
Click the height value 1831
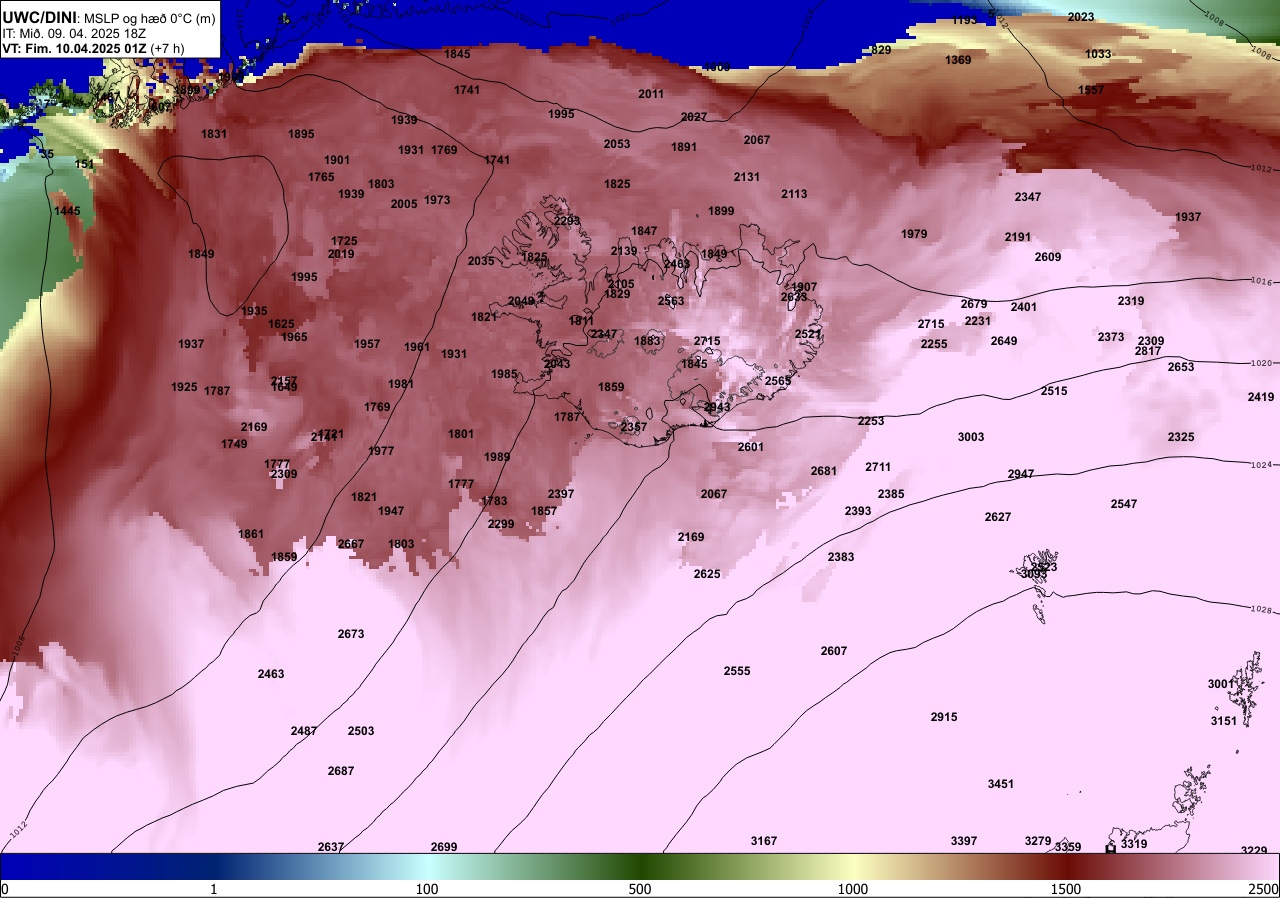click(x=214, y=134)
